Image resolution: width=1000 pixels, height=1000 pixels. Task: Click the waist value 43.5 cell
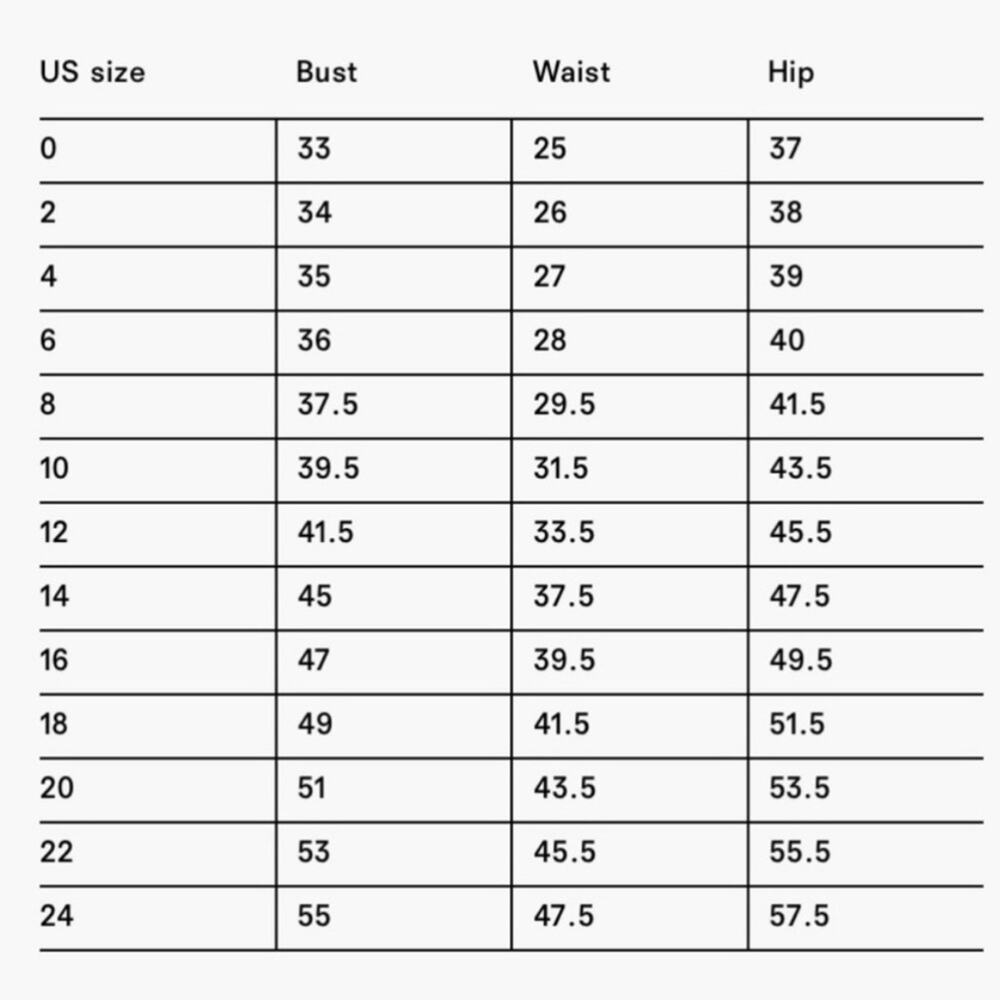coord(563,788)
